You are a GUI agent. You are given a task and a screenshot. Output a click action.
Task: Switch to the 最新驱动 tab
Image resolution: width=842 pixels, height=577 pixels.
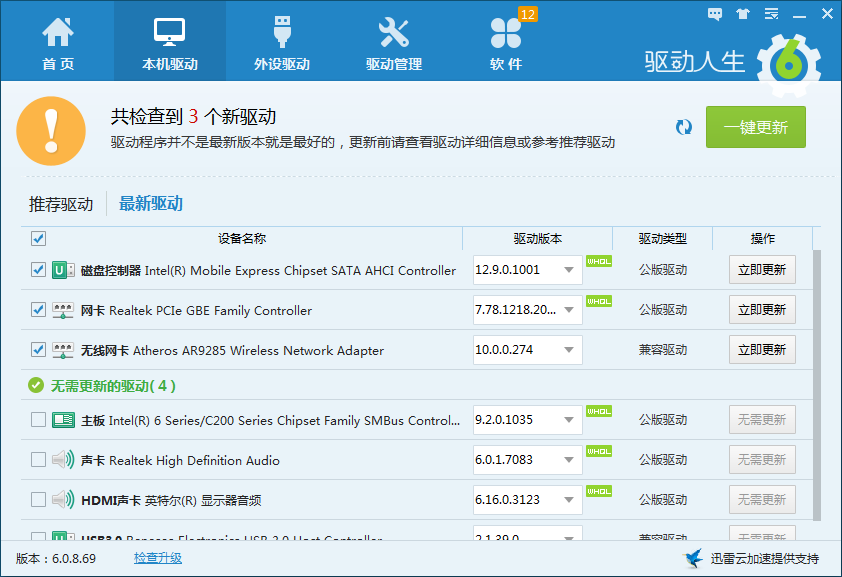[x=151, y=204]
